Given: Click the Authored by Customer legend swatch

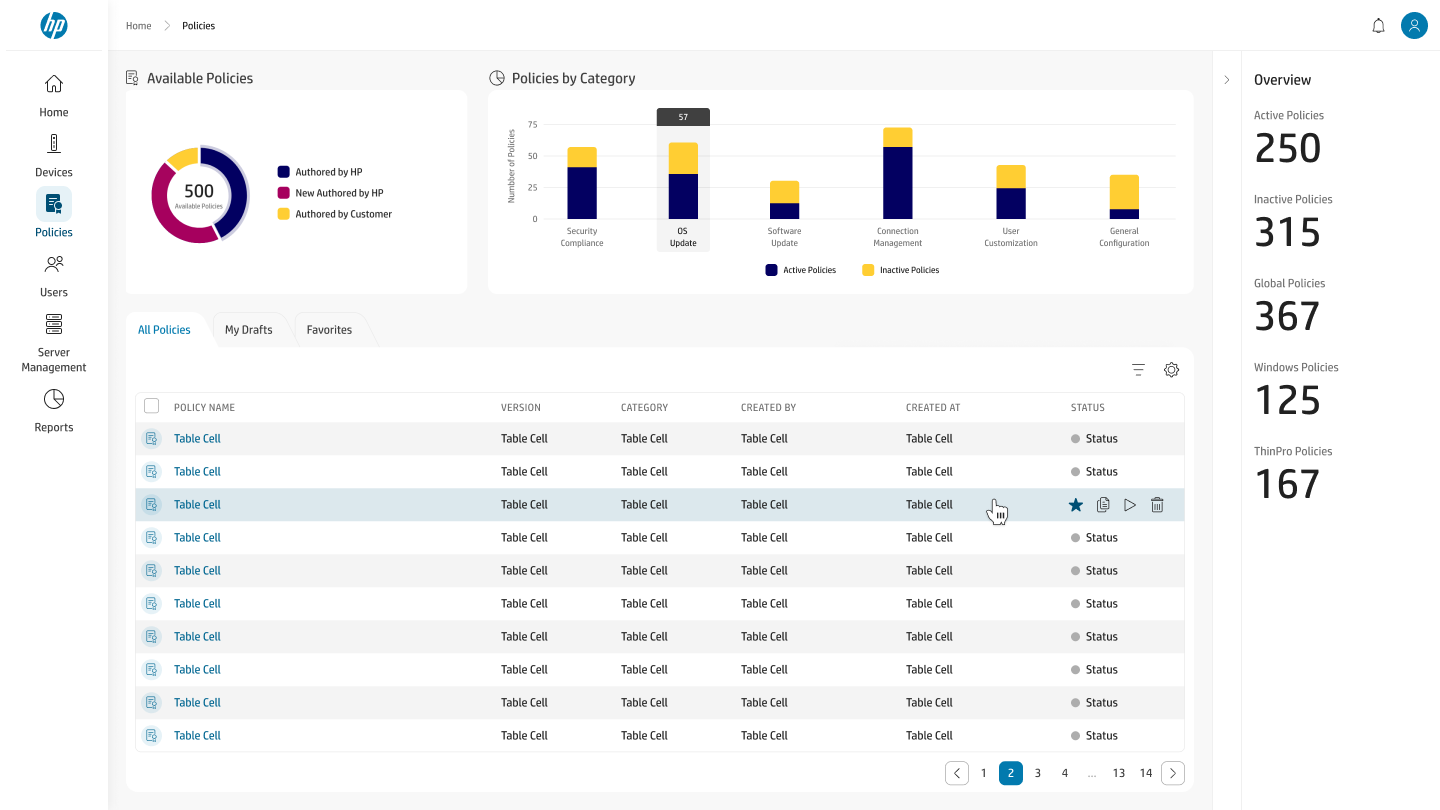Looking at the screenshot, I should coord(284,214).
